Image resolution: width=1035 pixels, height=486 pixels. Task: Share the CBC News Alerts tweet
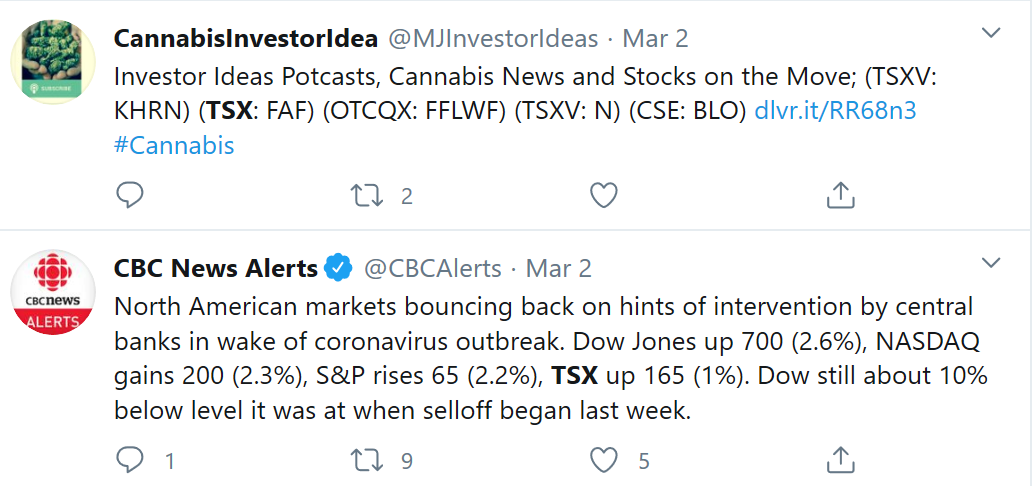840,460
